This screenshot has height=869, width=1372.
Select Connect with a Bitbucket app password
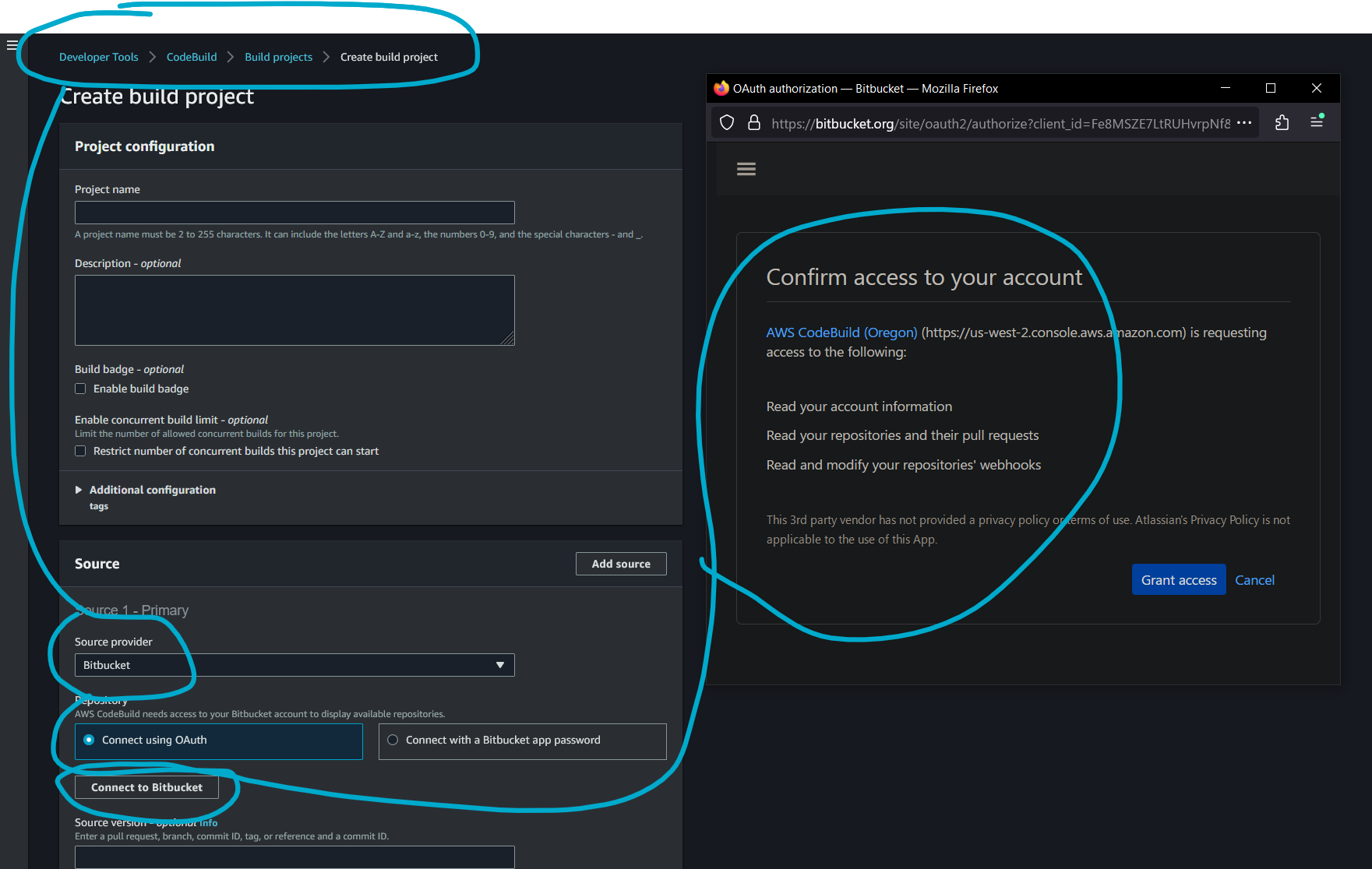click(523, 741)
